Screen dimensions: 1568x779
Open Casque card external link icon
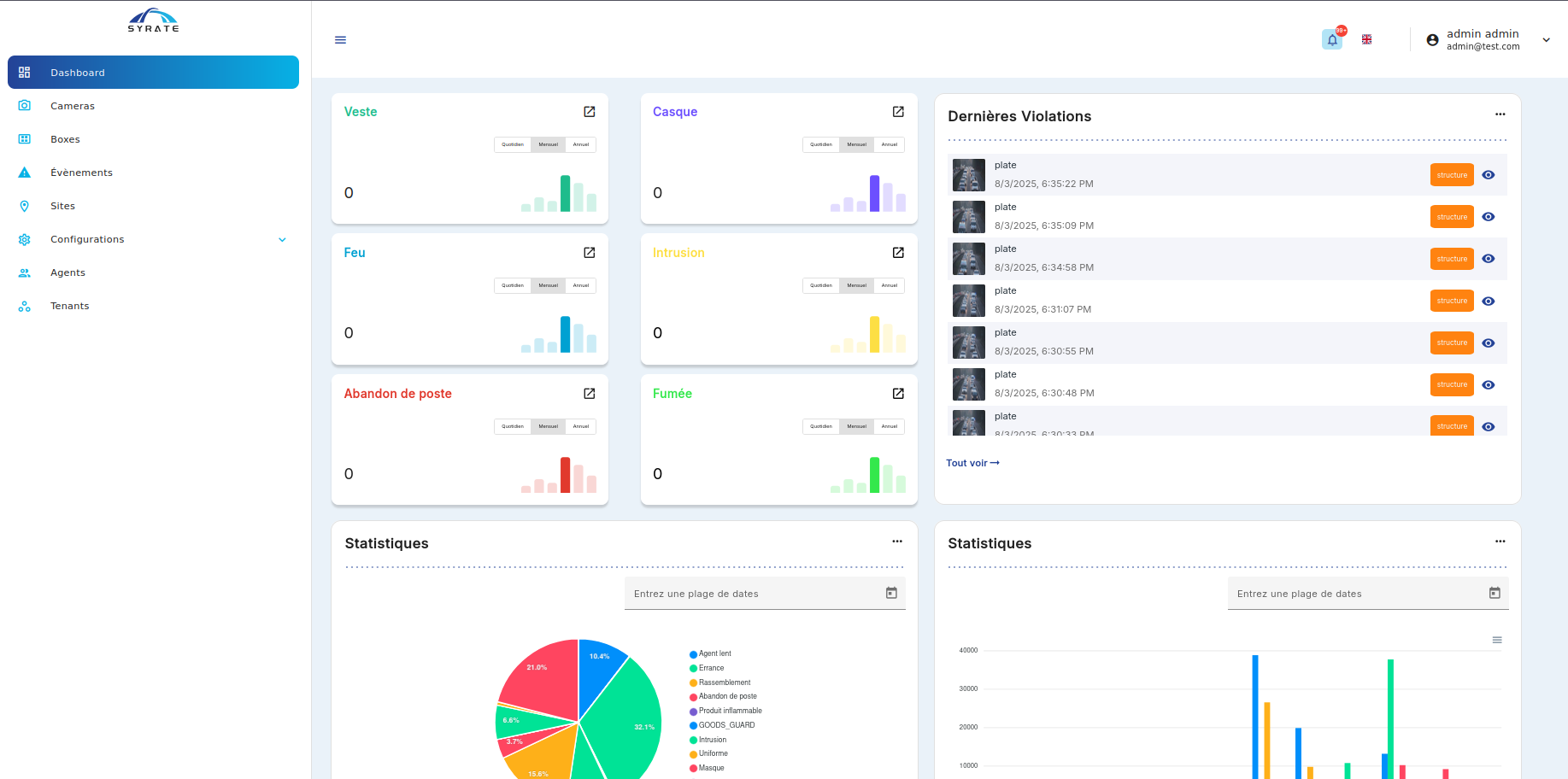[898, 112]
